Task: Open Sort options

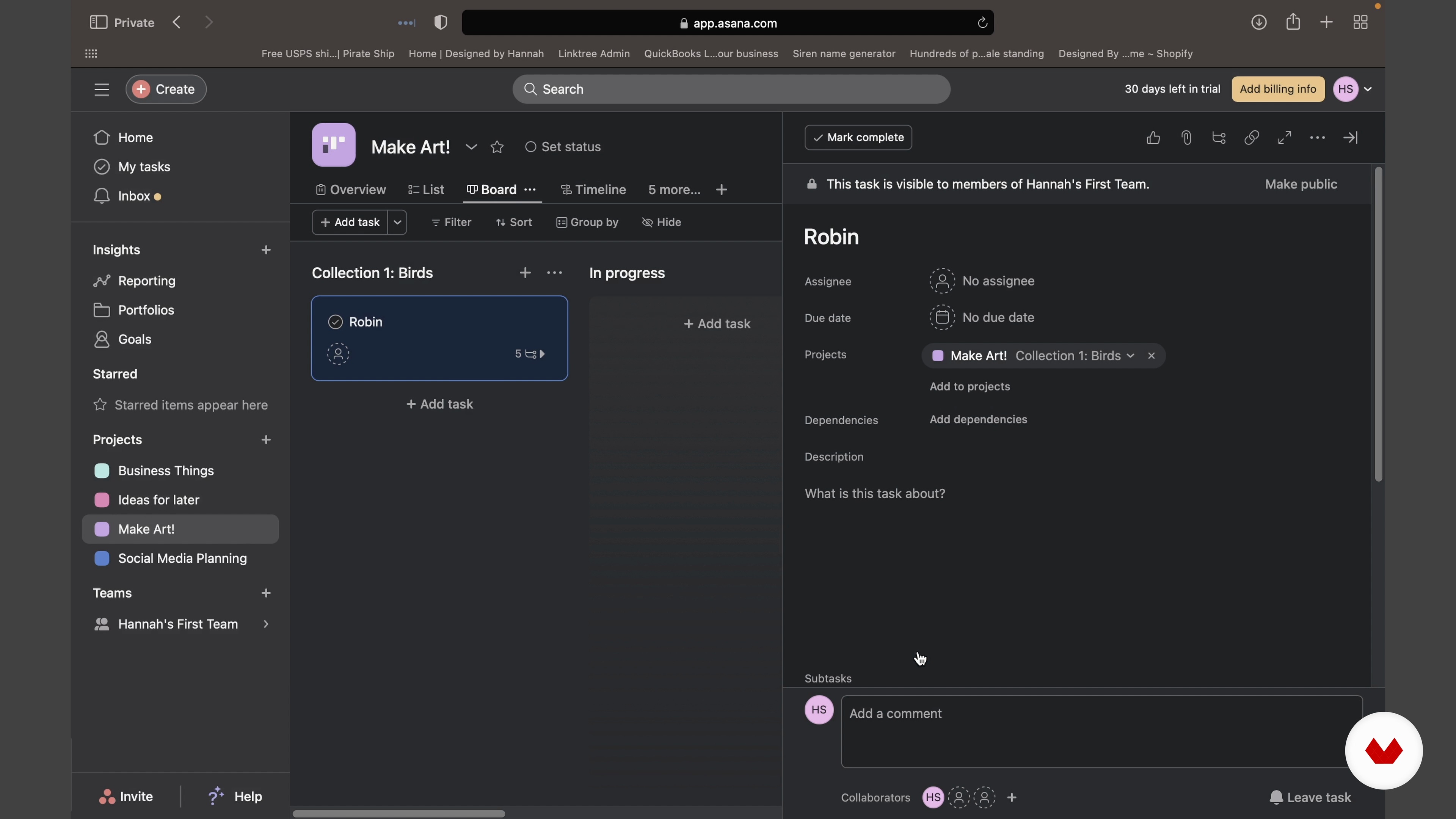Action: pyautogui.click(x=514, y=222)
